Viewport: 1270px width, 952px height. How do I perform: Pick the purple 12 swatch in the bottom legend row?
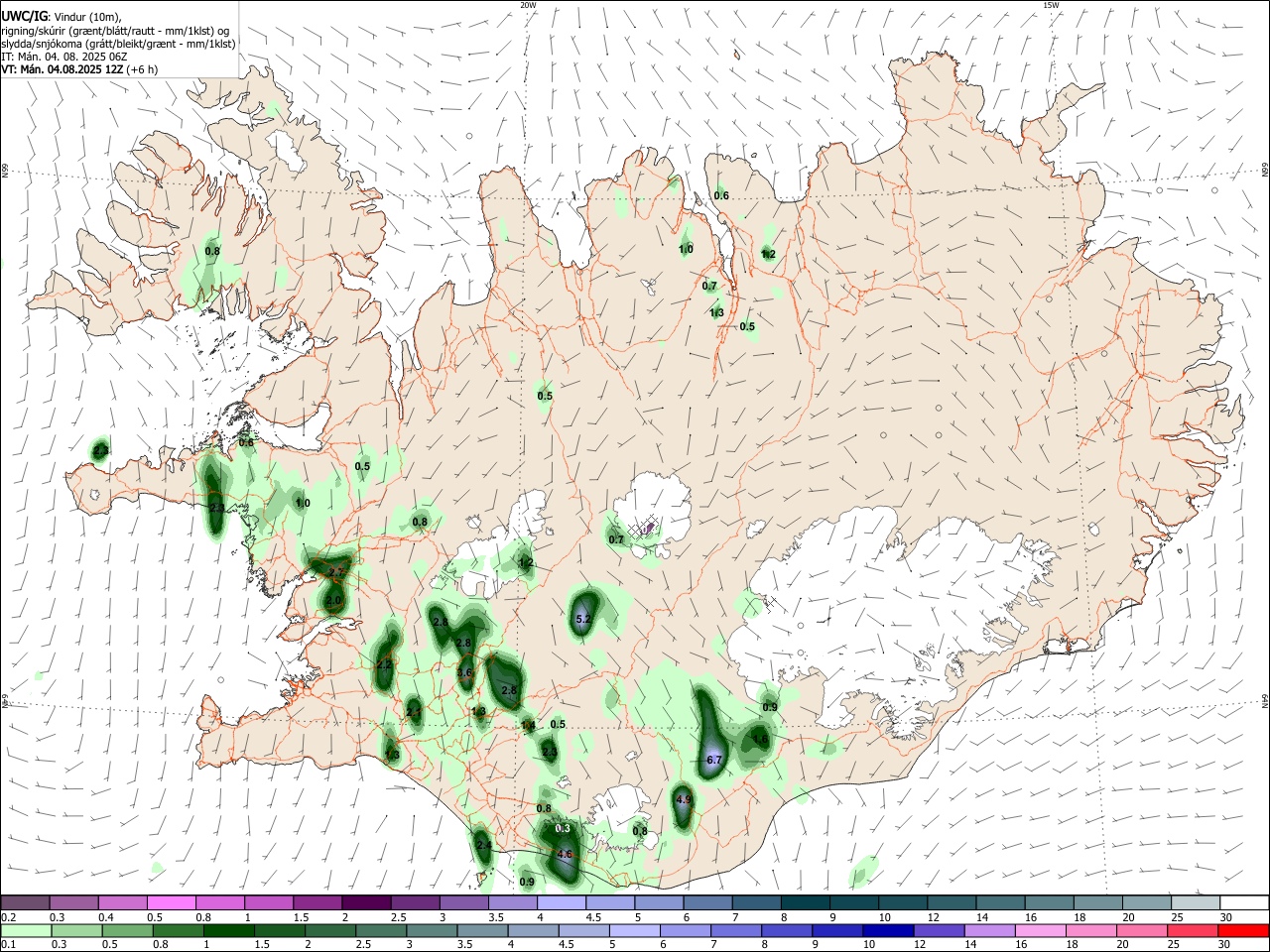[940, 931]
